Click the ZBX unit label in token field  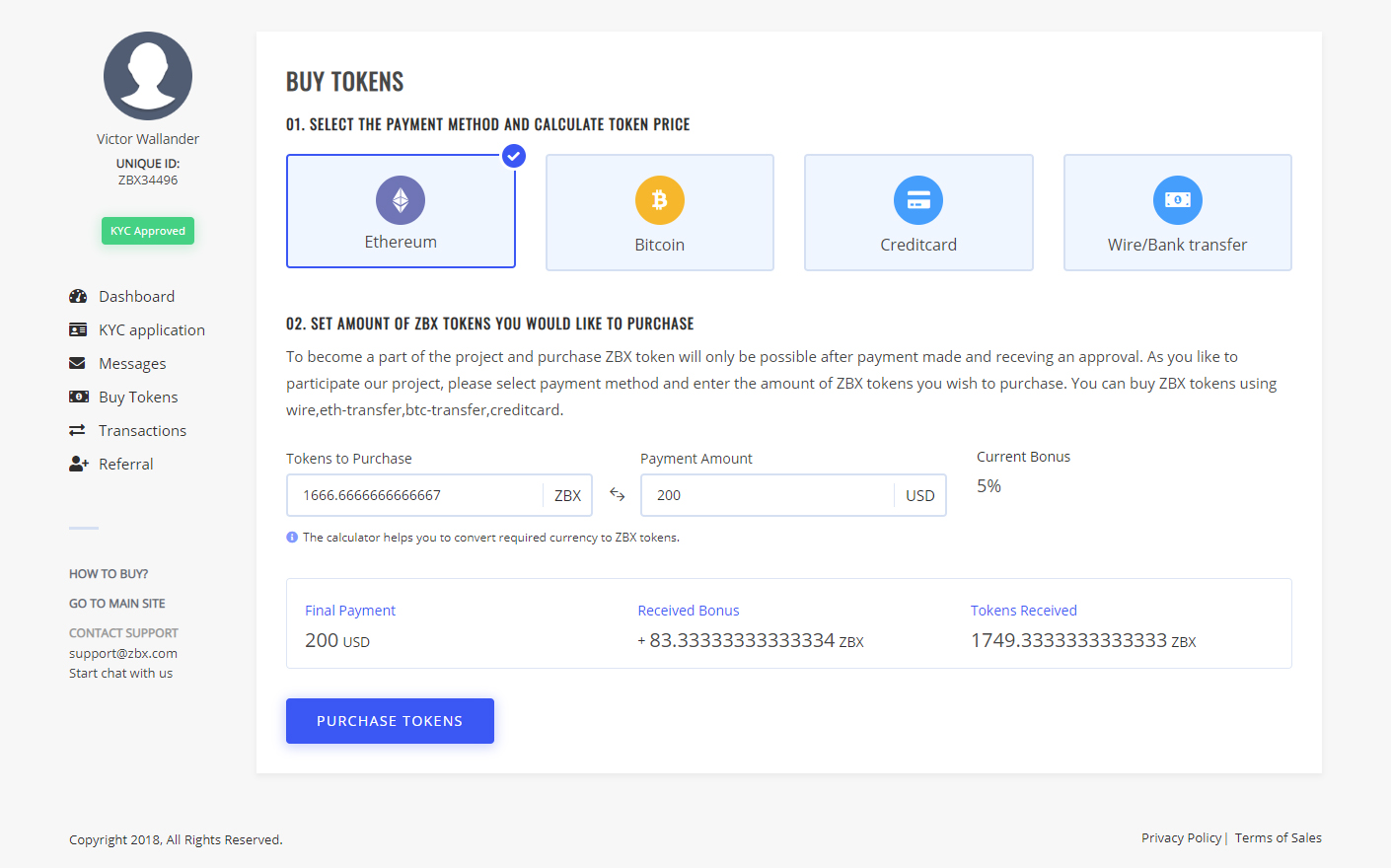pyautogui.click(x=567, y=495)
